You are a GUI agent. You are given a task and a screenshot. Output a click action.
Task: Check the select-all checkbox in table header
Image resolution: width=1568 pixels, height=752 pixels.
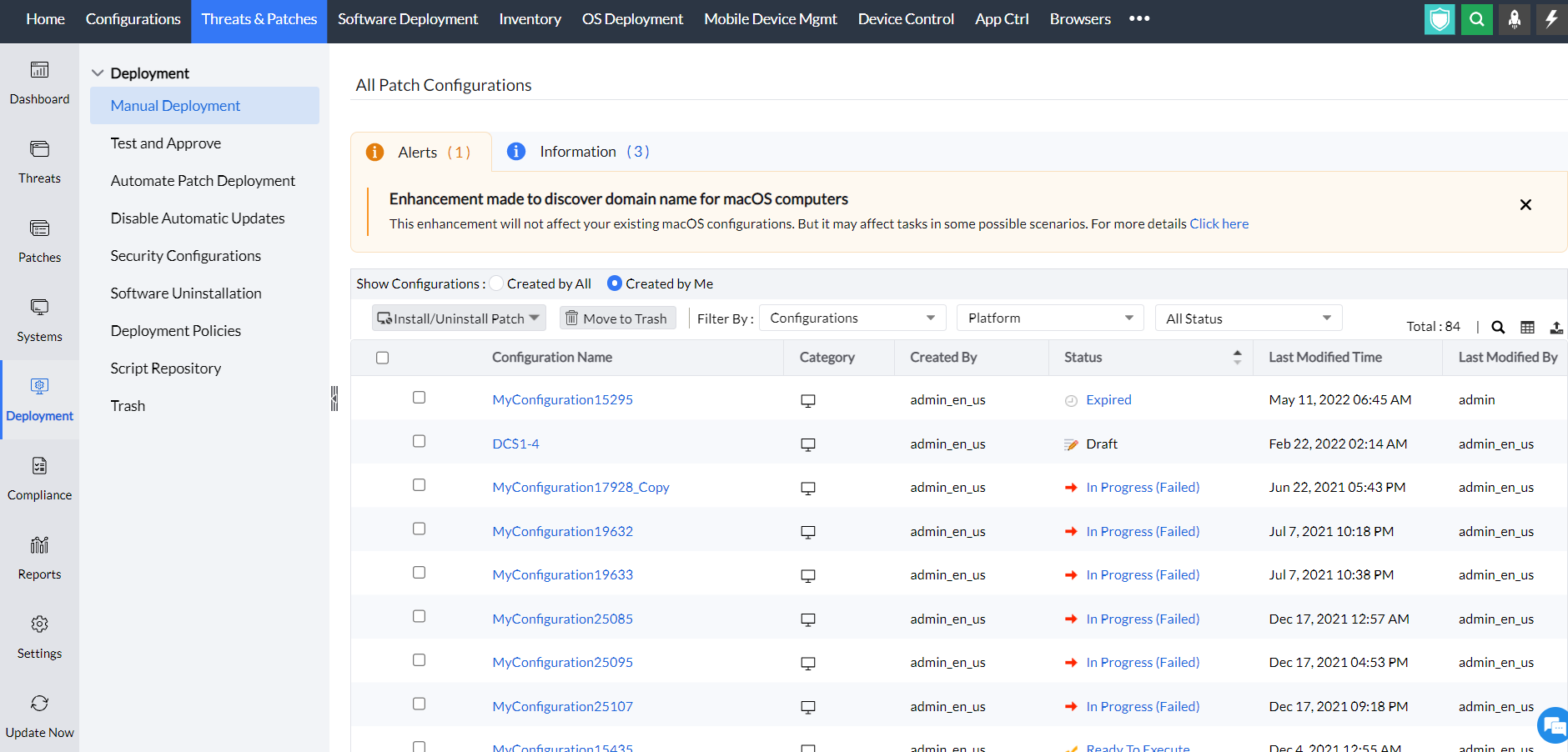[x=382, y=358]
